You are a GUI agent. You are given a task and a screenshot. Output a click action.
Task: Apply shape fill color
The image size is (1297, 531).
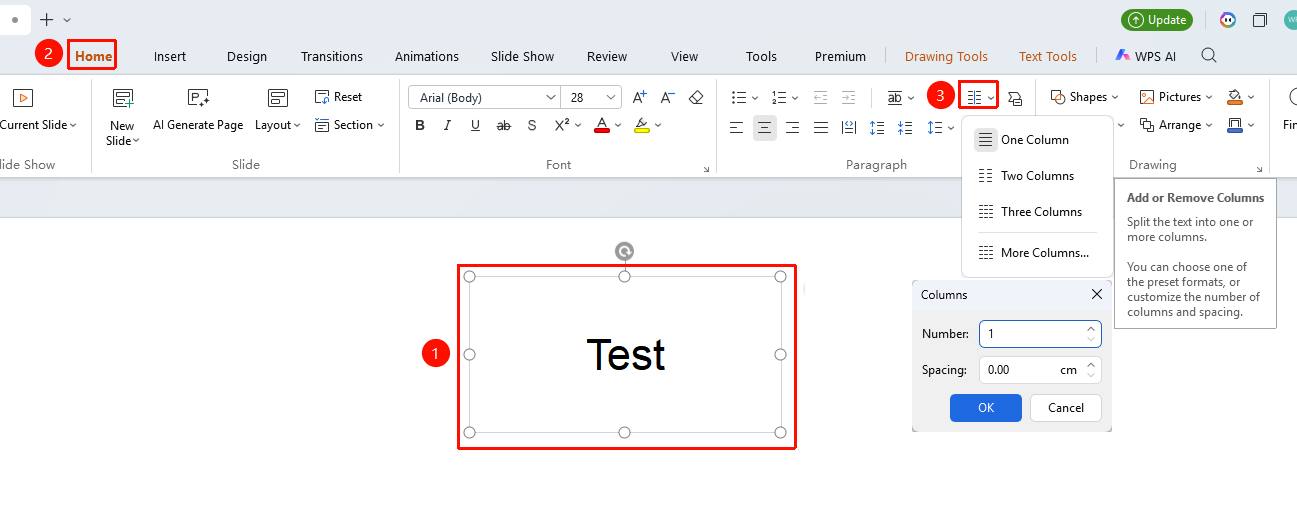click(x=1235, y=97)
